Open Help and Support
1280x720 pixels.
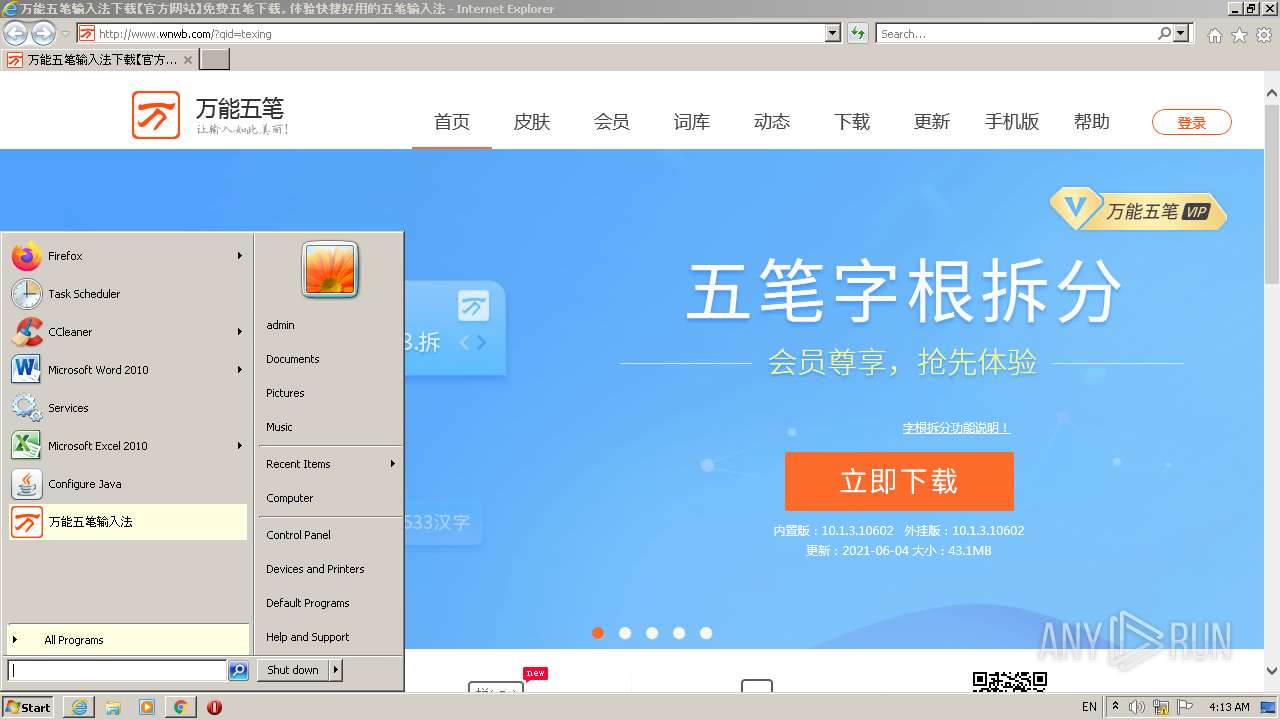click(x=330, y=637)
